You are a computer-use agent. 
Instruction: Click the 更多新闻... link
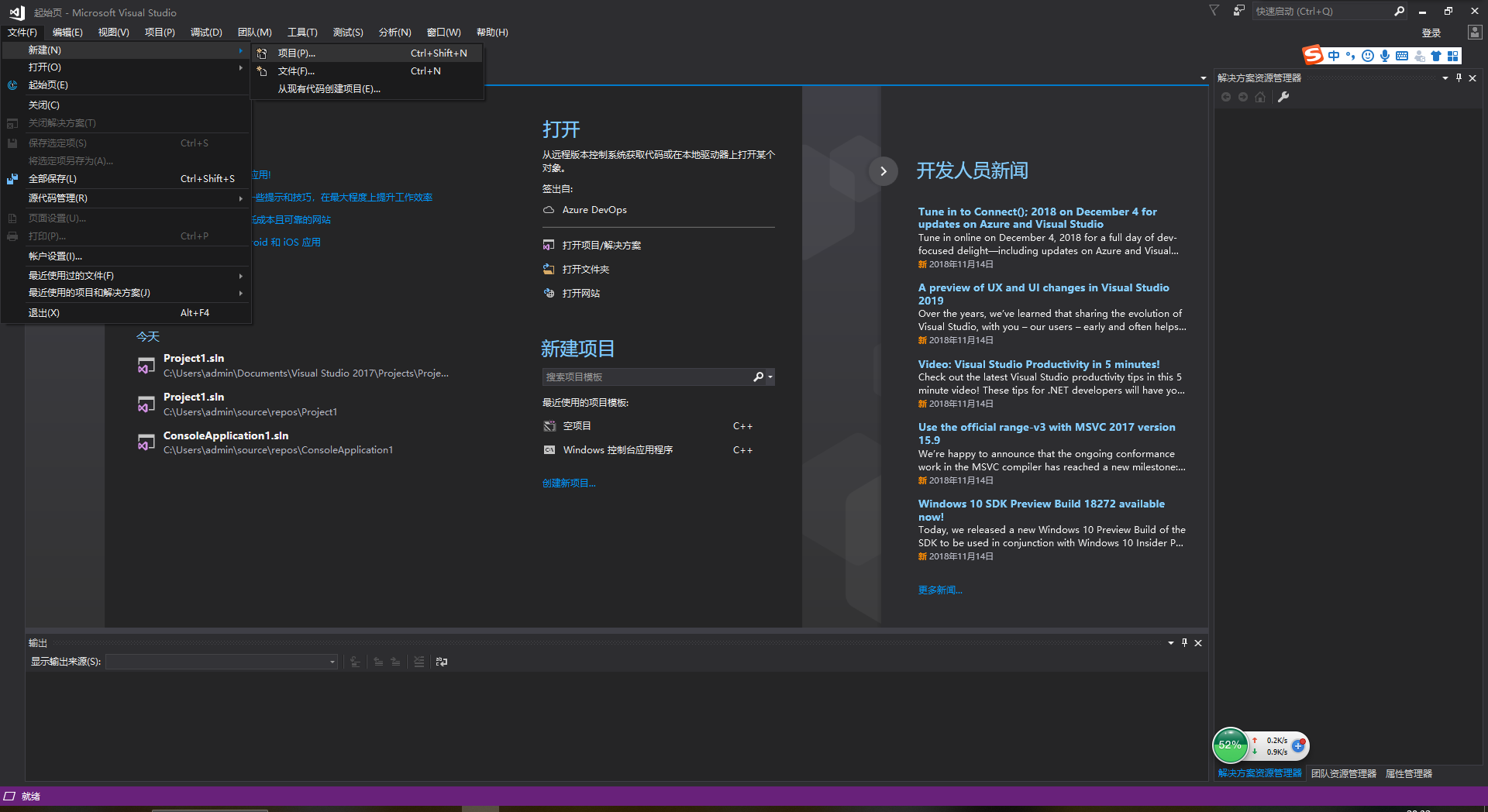pyautogui.click(x=940, y=590)
